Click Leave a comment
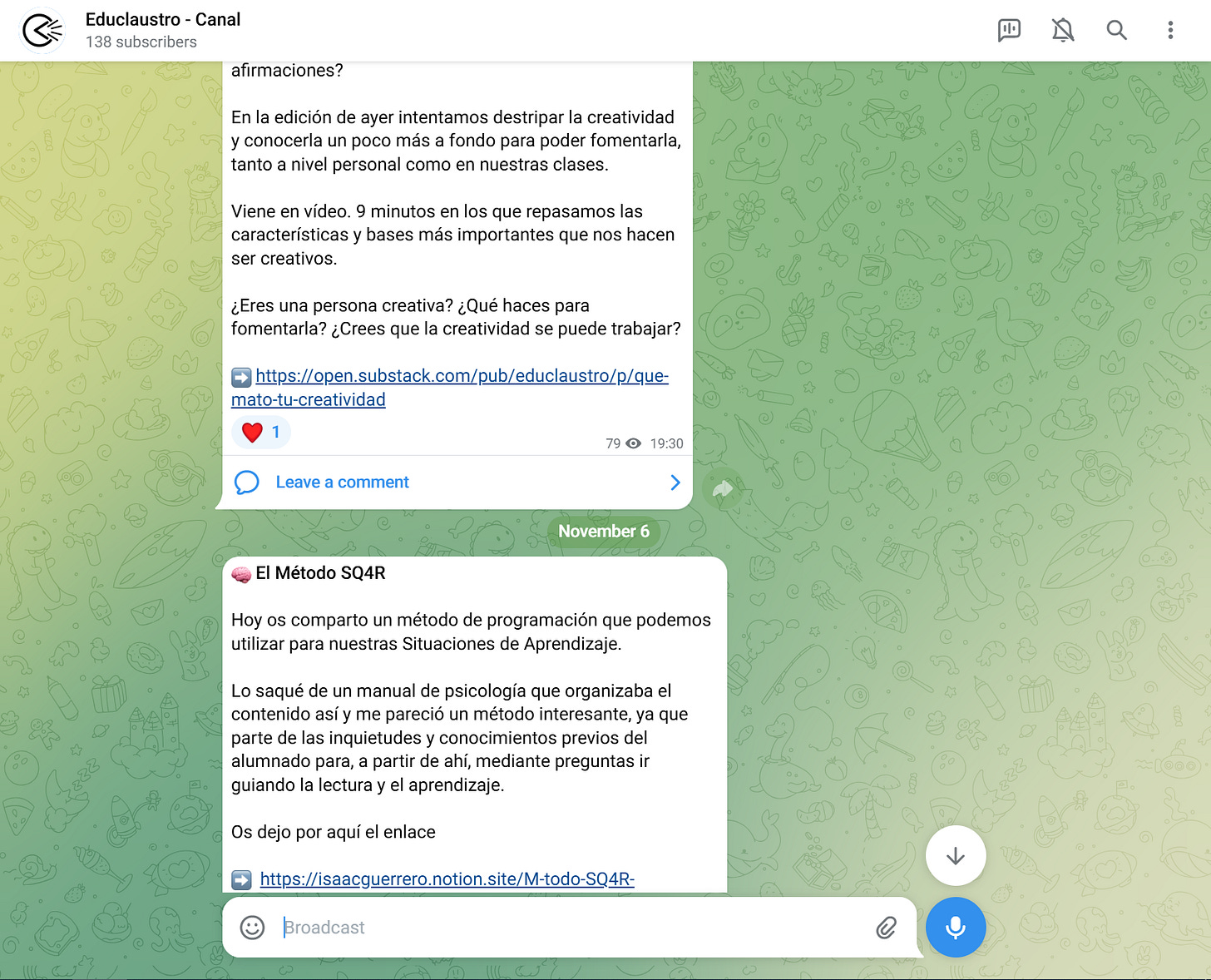Screen dimensions: 1211x980 click(x=342, y=483)
